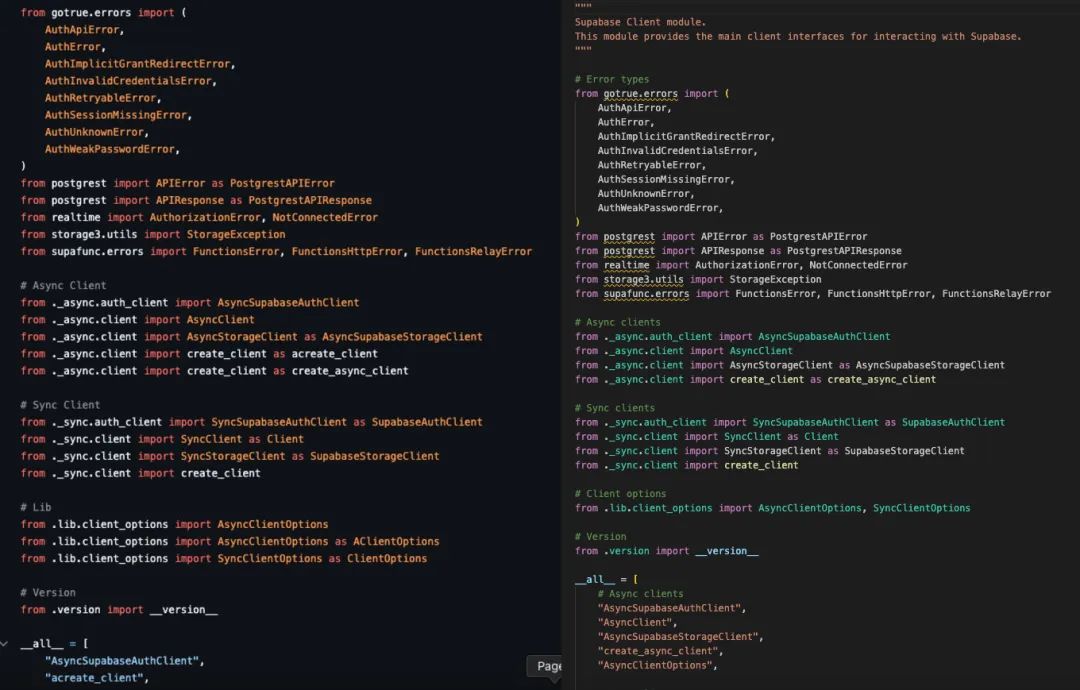Click __version__ import in the left pane
Screen dimensions: 1080x690
pyautogui.click(x=183, y=610)
